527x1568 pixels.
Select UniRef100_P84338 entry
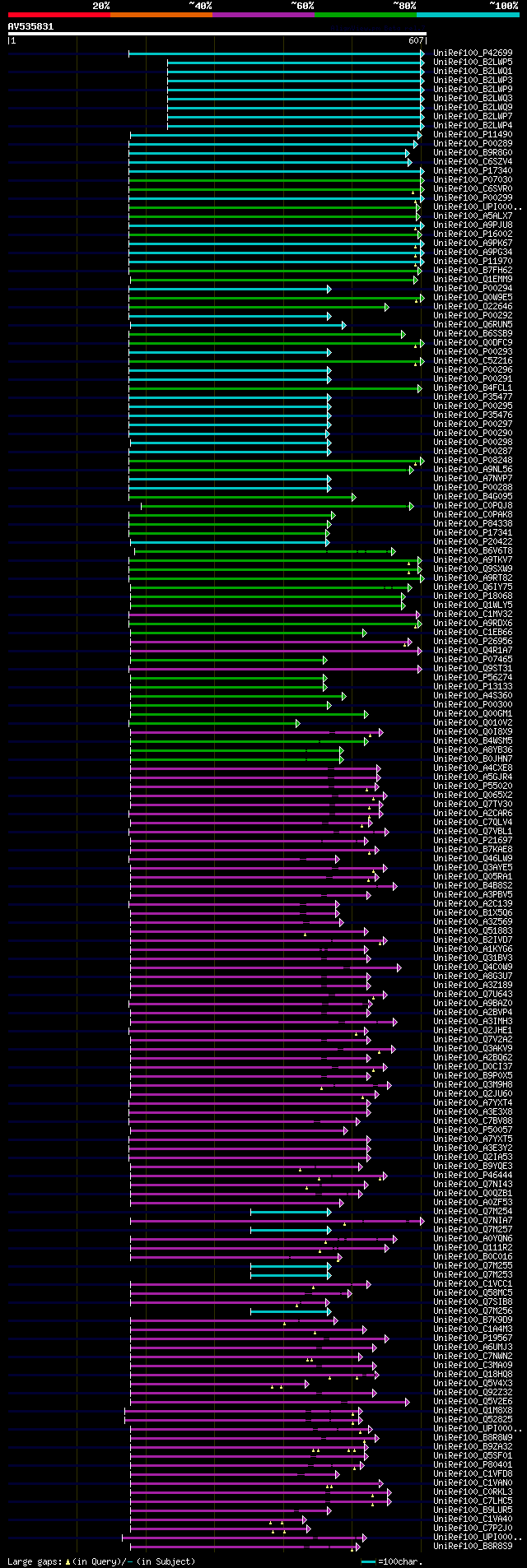[x=473, y=523]
